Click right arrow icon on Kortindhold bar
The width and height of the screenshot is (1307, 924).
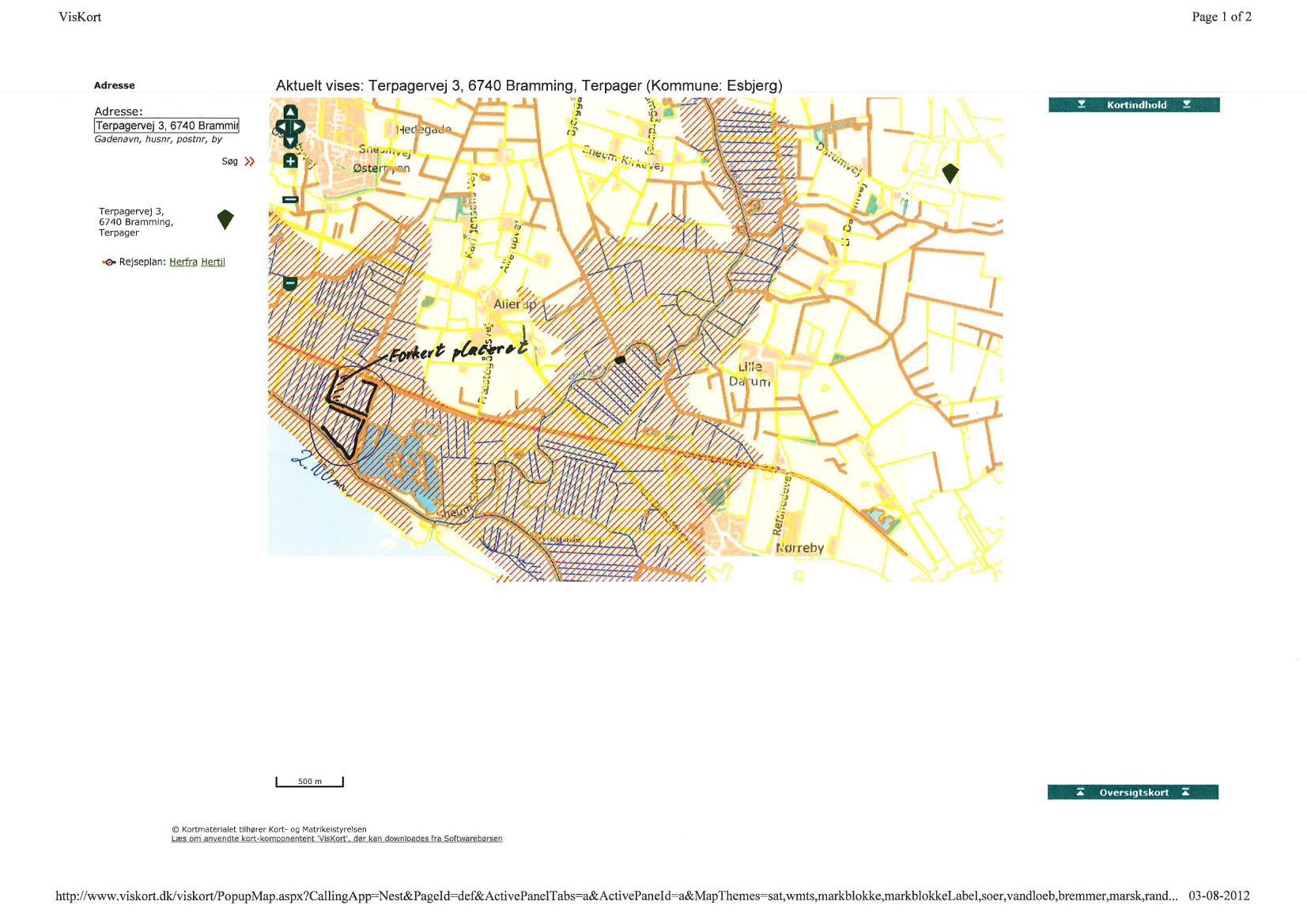tap(1186, 104)
